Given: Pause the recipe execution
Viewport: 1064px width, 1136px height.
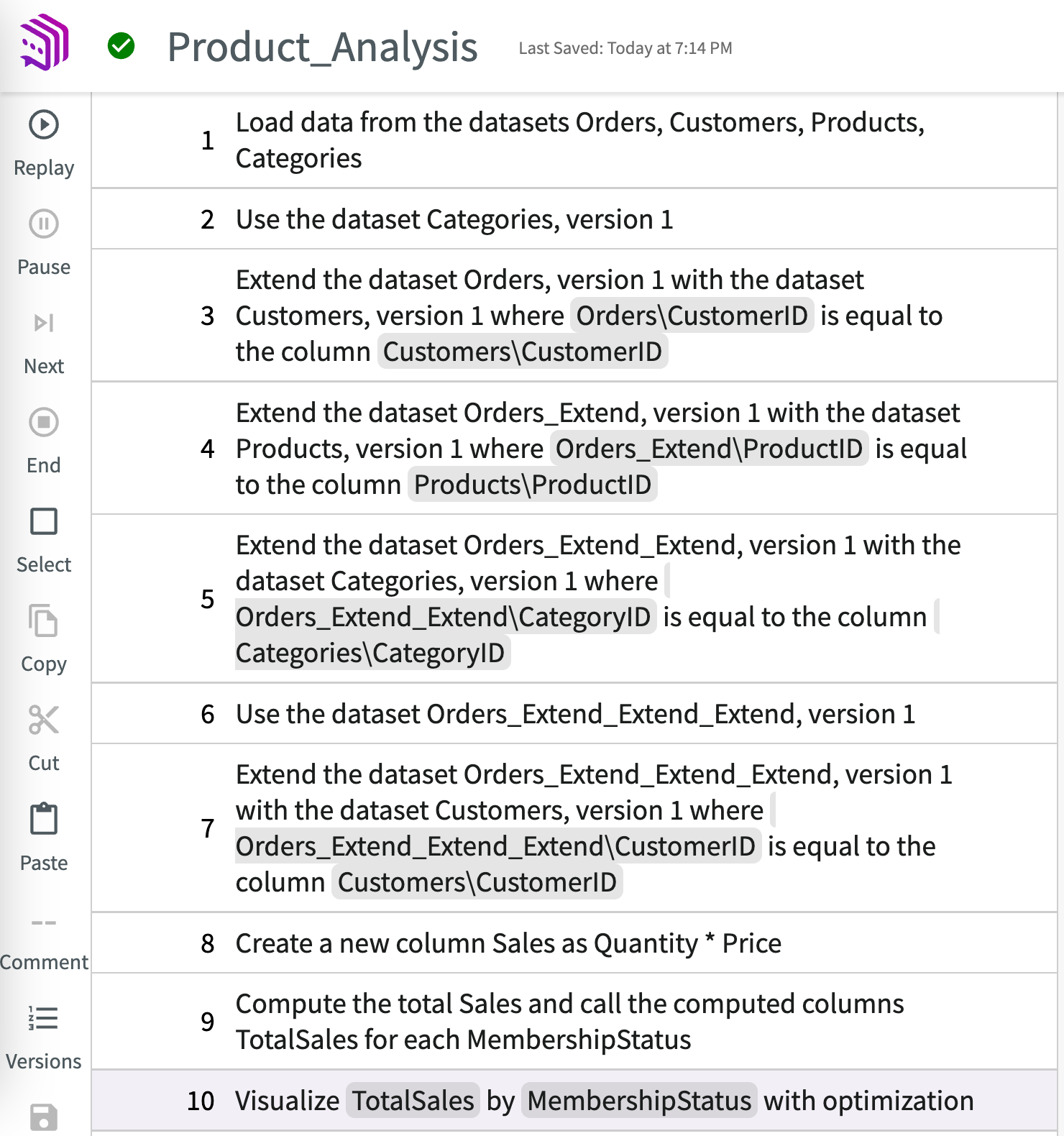Looking at the screenshot, I should click(x=44, y=224).
